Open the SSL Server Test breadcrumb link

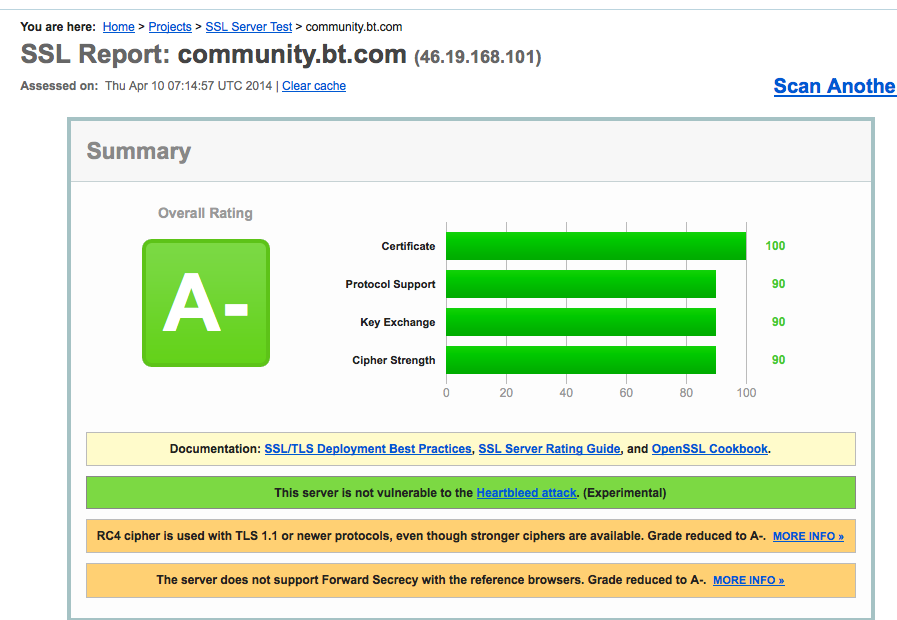[249, 27]
